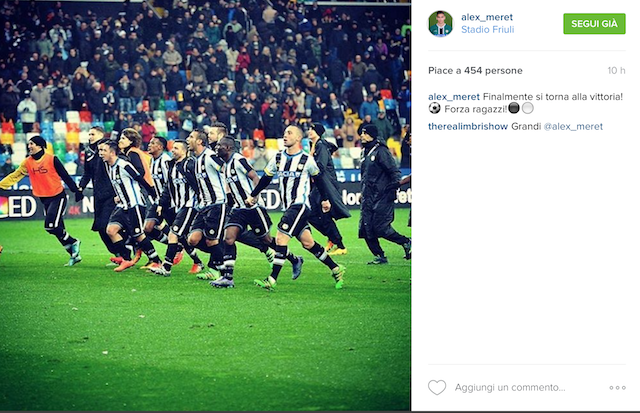Viewport: 640px width, 413px height.
Task: Visit therealimbrishow commenter profile
Action: pyautogui.click(x=468, y=127)
